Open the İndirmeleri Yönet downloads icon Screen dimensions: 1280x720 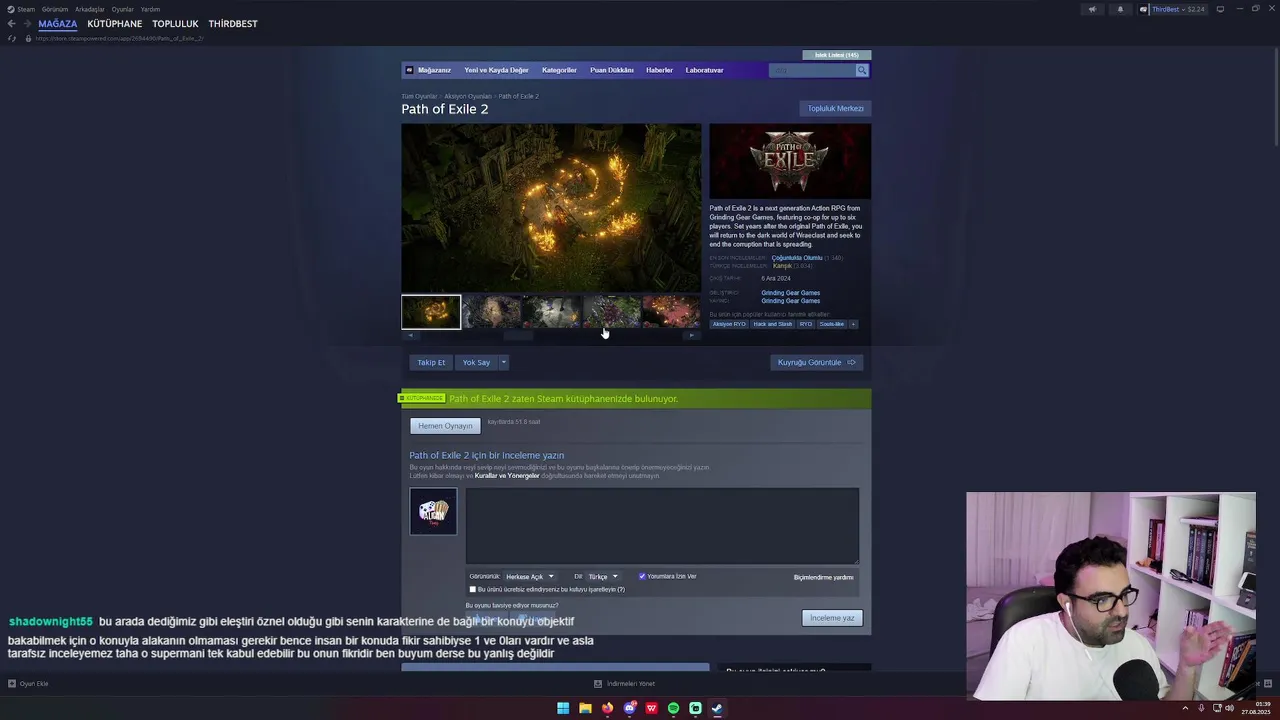click(598, 684)
